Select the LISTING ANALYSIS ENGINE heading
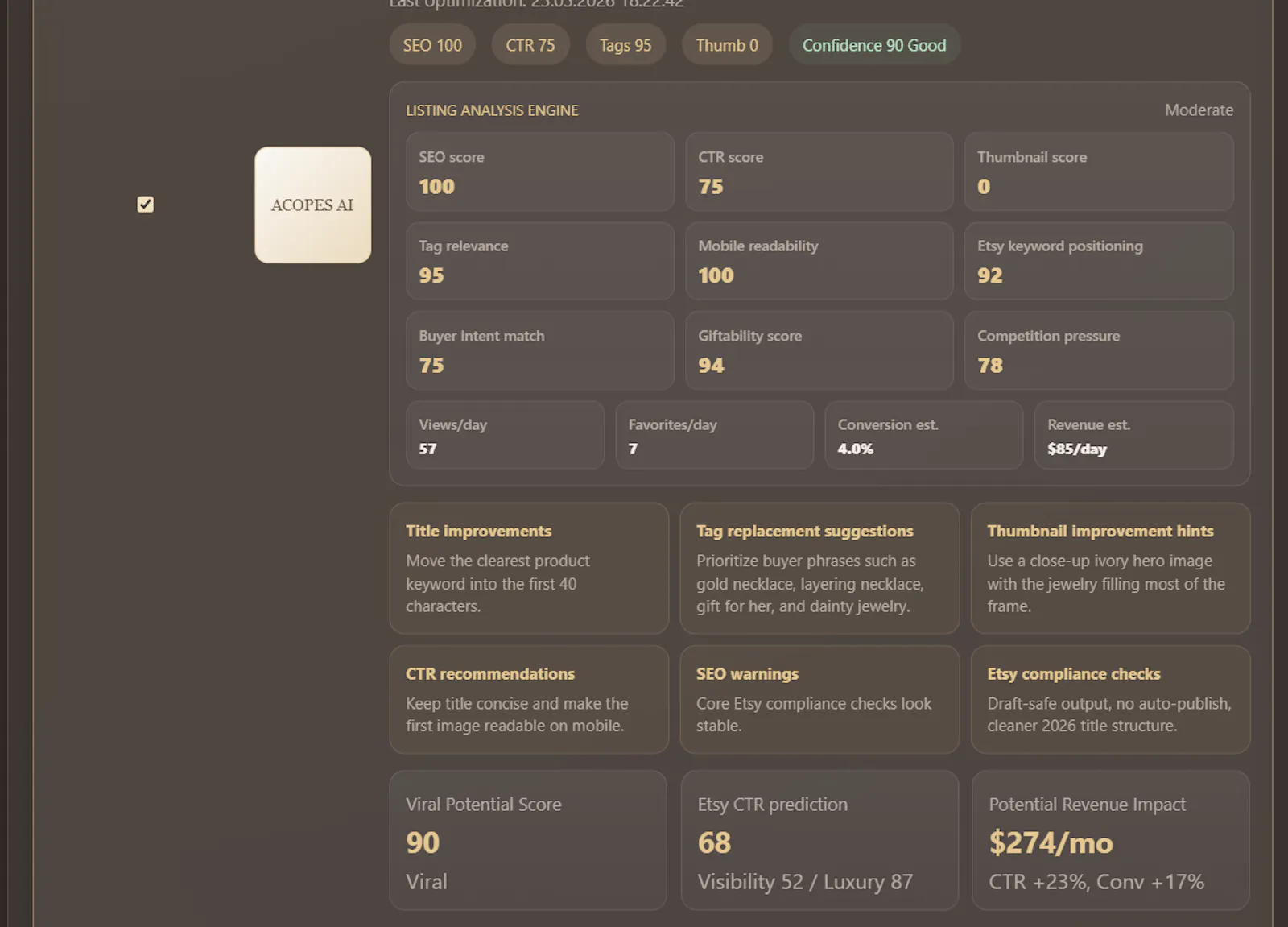The height and width of the screenshot is (927, 1288). 492,110
